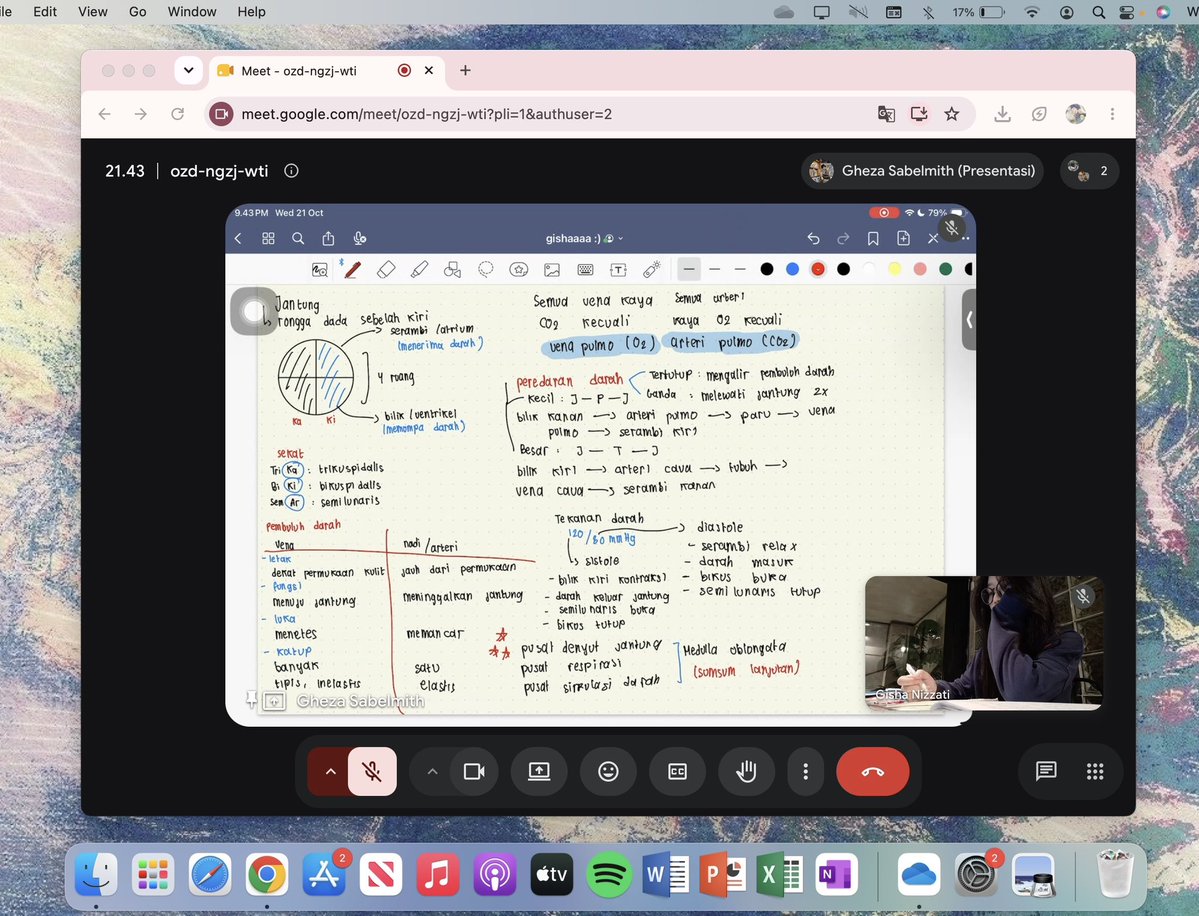This screenshot has width=1199, height=916.
Task: Click the Chrome translate page icon
Action: click(x=886, y=114)
